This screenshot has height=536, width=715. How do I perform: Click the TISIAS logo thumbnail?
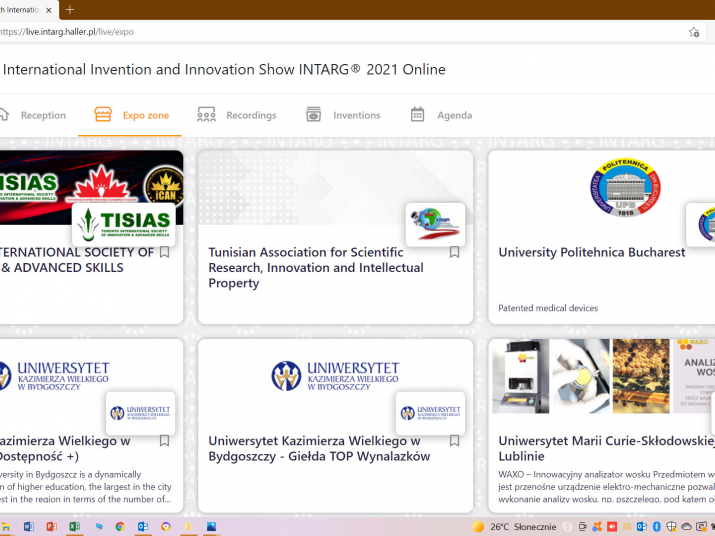tap(124, 225)
